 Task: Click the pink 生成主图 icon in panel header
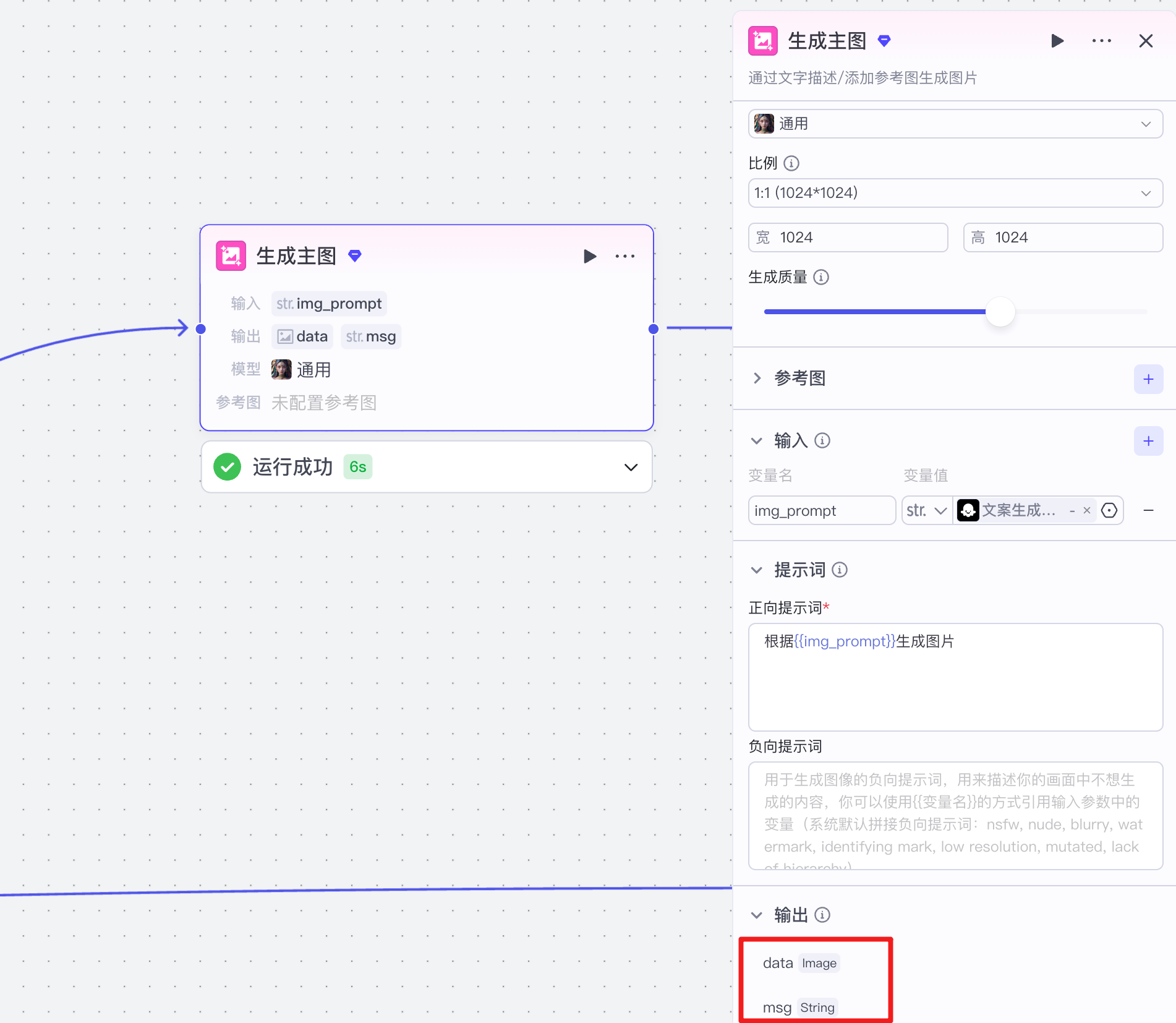[x=763, y=41]
